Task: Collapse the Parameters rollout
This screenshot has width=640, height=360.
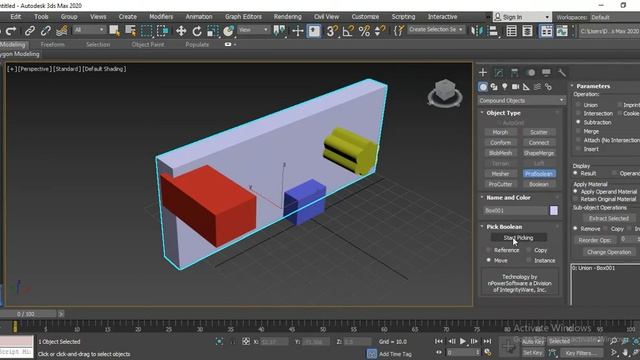Action: click(572, 86)
